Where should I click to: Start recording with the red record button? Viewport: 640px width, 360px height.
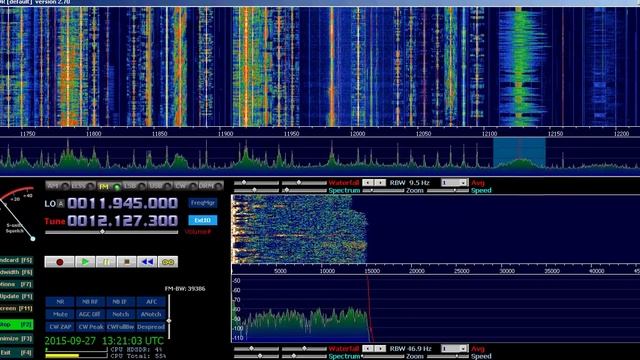[x=60, y=262]
